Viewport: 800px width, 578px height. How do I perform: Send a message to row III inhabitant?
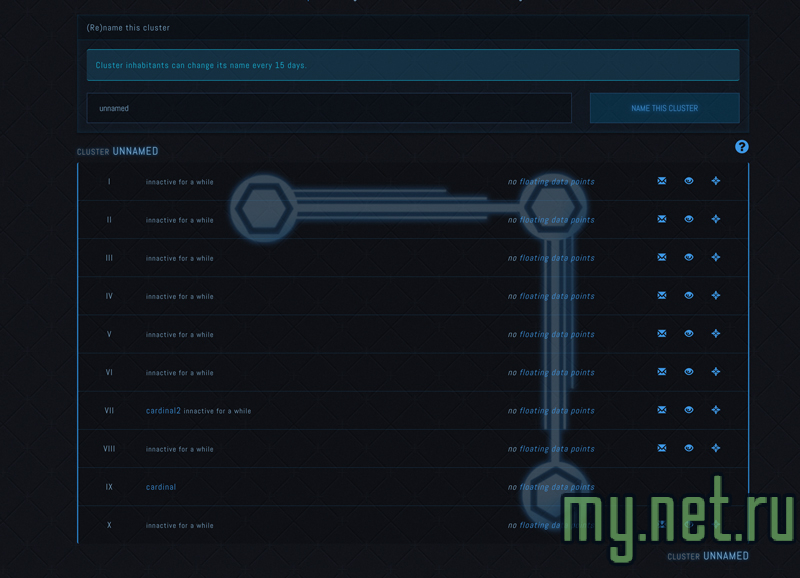click(x=662, y=258)
